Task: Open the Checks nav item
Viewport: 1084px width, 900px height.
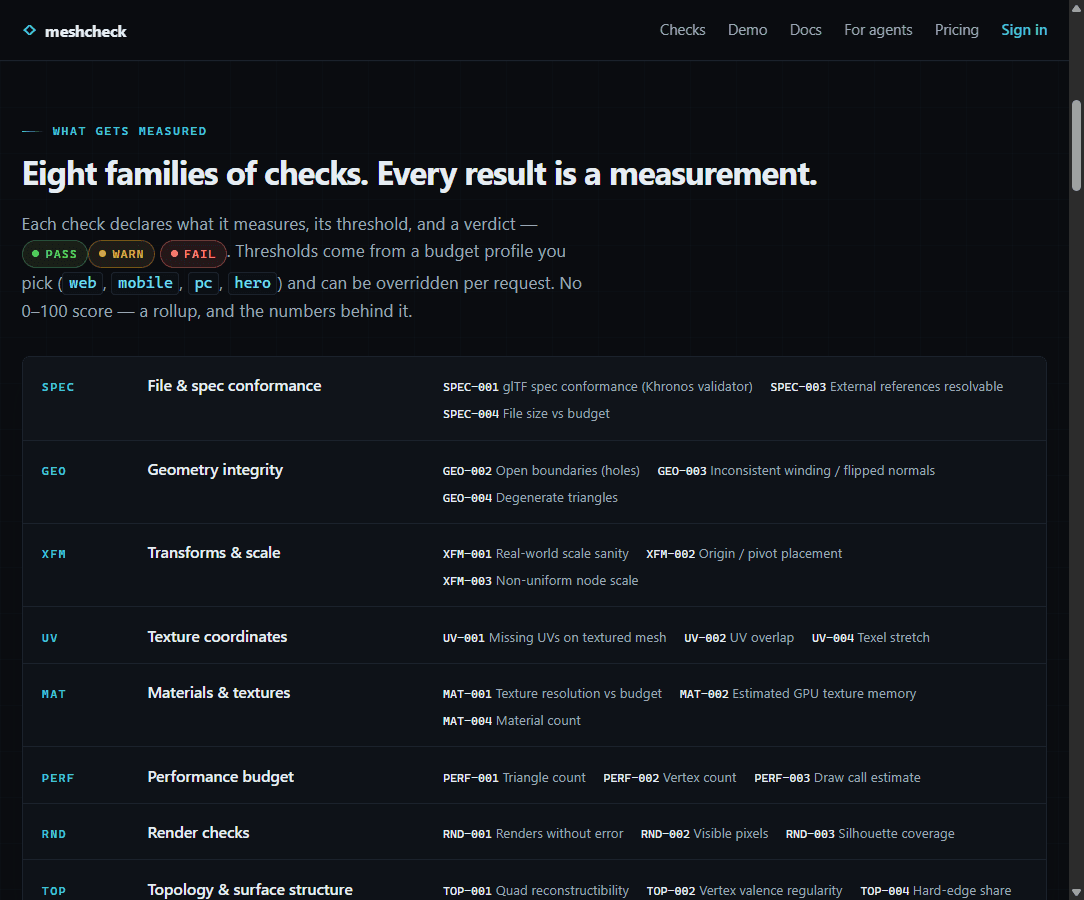Action: (682, 30)
